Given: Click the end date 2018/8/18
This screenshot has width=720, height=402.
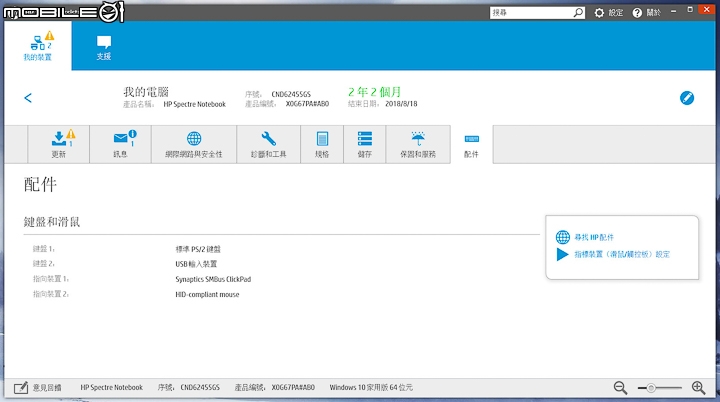Looking at the screenshot, I should coord(401,104).
